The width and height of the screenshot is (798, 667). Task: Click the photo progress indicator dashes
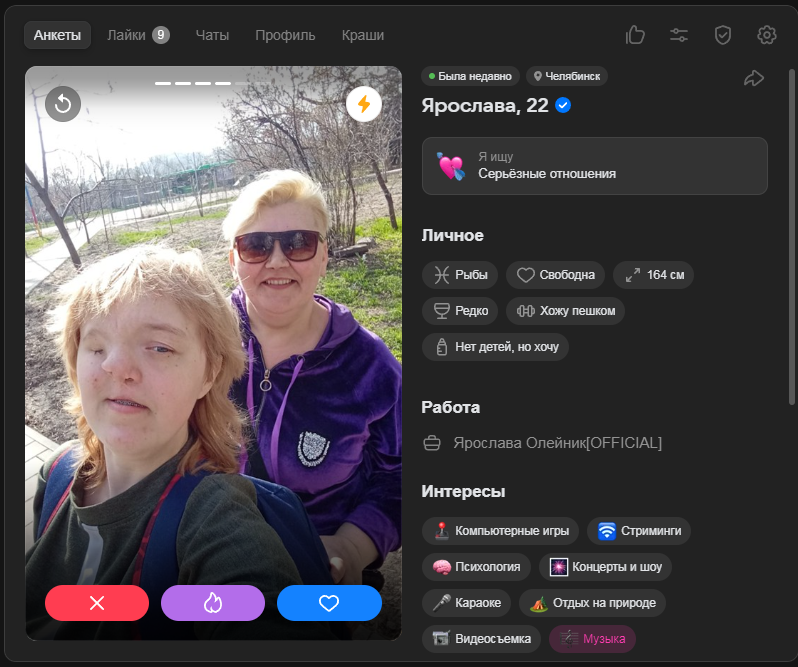[213, 83]
